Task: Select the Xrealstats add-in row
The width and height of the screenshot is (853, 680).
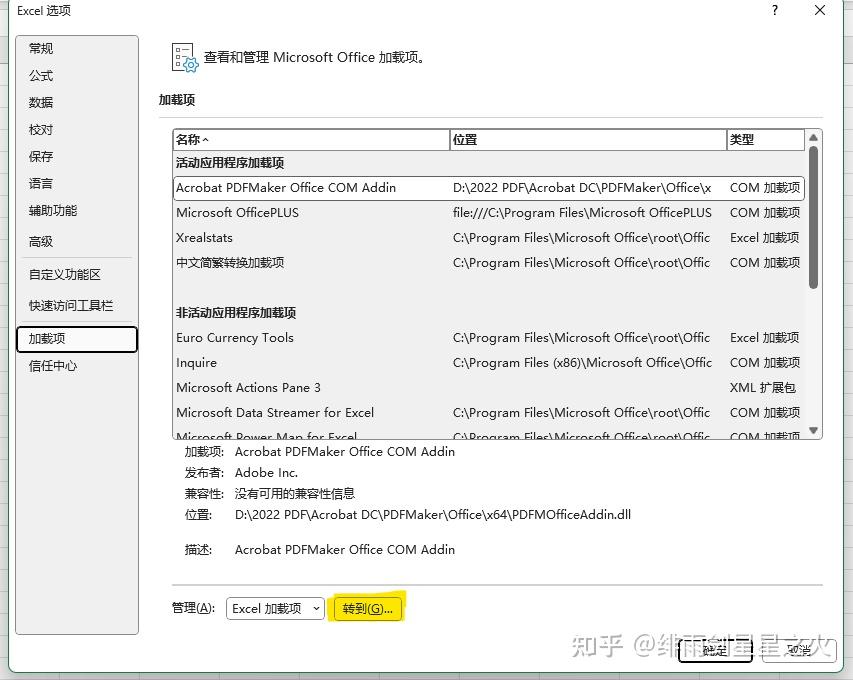Action: (489, 238)
